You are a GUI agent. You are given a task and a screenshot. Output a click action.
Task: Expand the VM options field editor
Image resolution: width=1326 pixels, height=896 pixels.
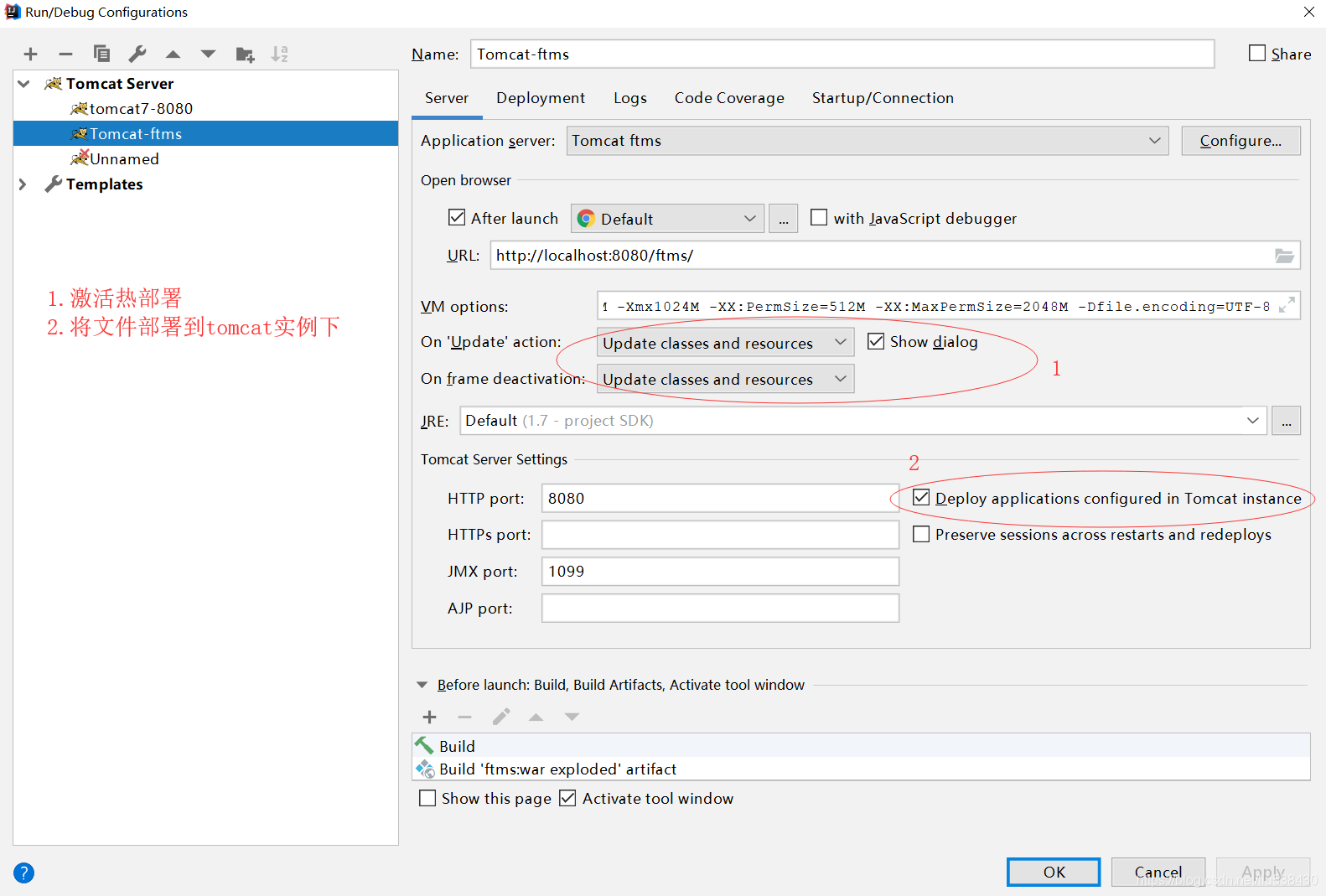pyautogui.click(x=1287, y=306)
